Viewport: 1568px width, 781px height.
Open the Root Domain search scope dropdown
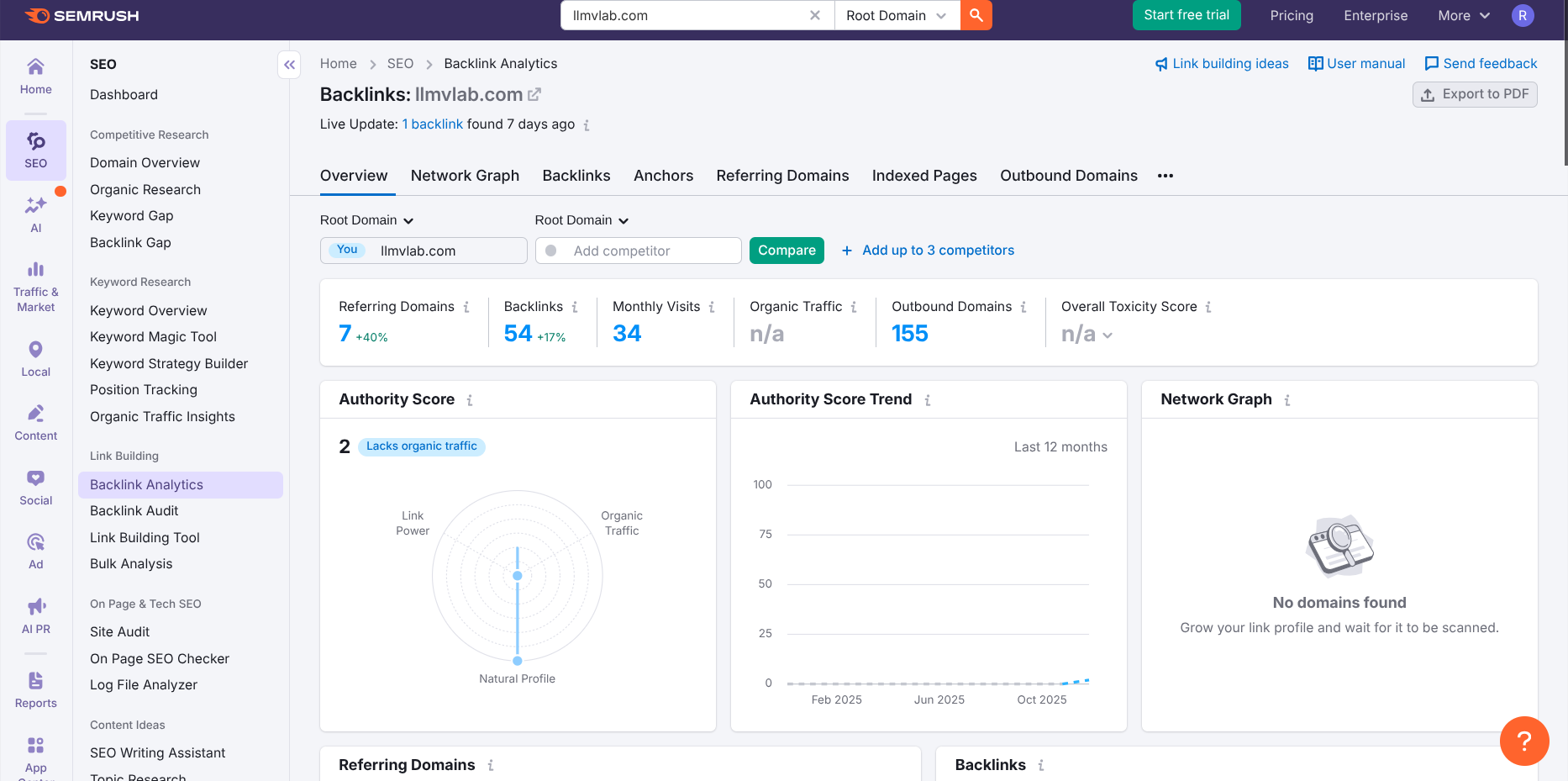897,15
